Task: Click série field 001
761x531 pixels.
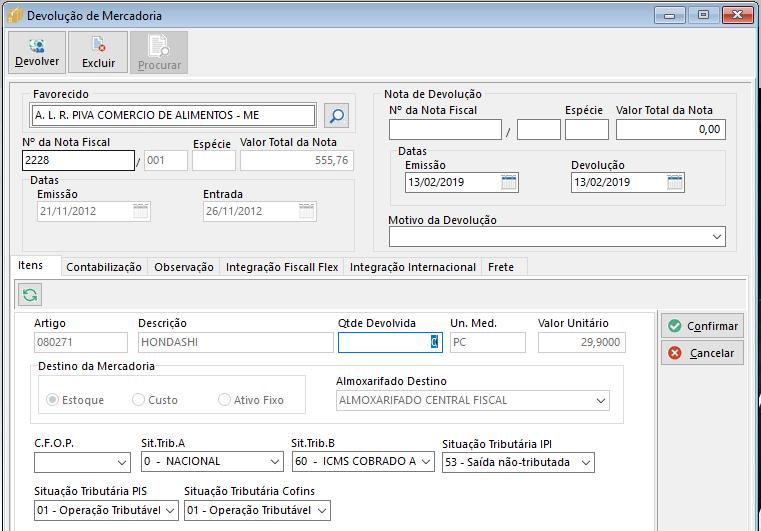Action: click(x=165, y=160)
